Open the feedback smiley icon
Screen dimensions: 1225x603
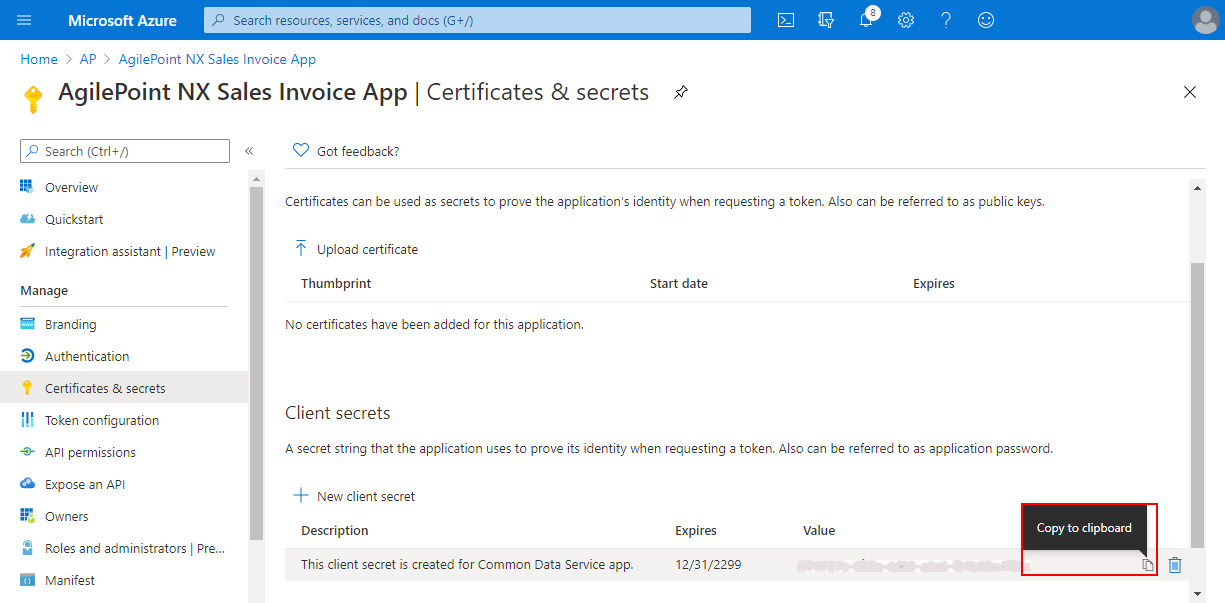click(986, 20)
